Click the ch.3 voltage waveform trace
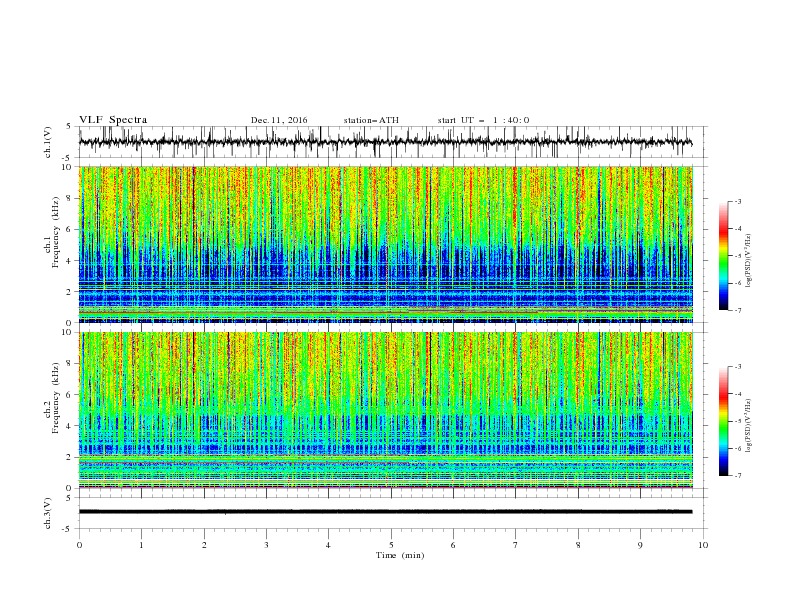Screen dimensions: 792x612 [x=386, y=512]
